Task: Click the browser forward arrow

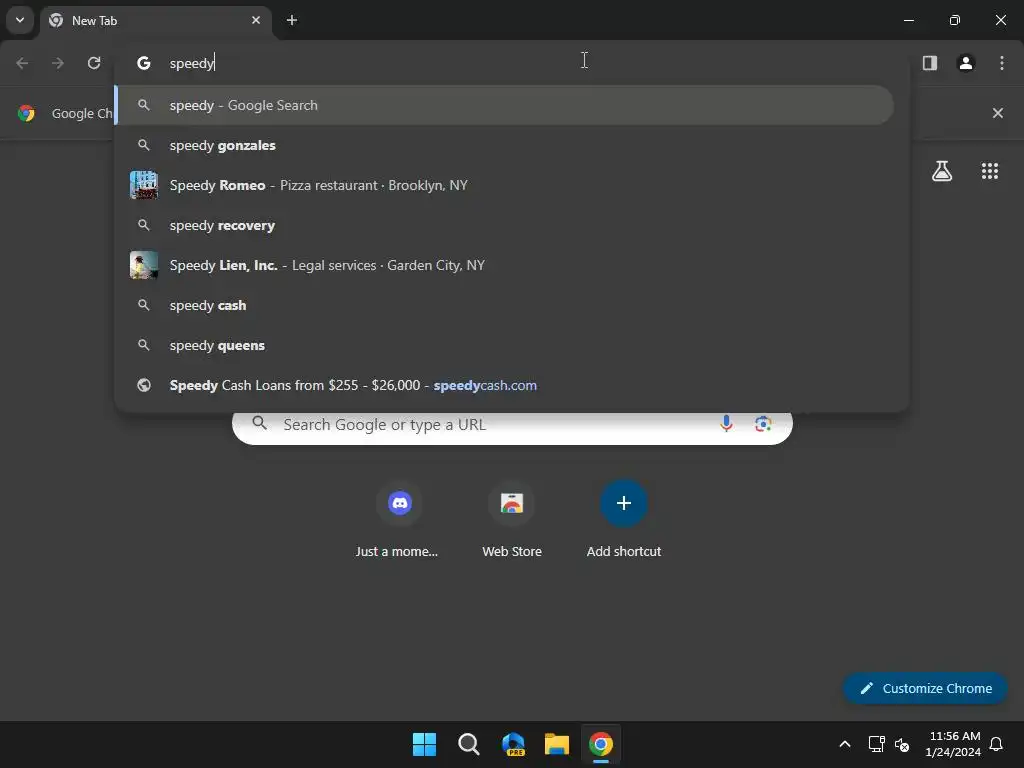Action: click(58, 63)
